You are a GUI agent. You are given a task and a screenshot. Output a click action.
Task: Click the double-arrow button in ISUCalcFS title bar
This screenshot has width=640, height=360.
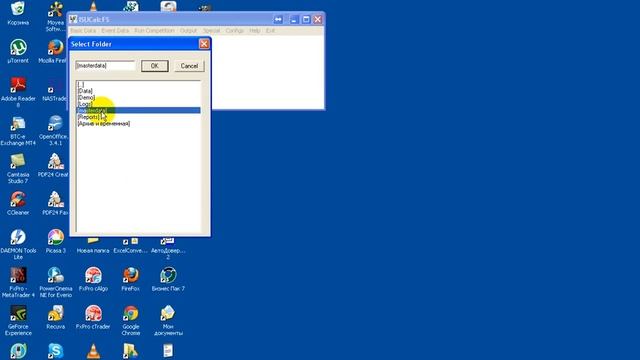(x=278, y=20)
